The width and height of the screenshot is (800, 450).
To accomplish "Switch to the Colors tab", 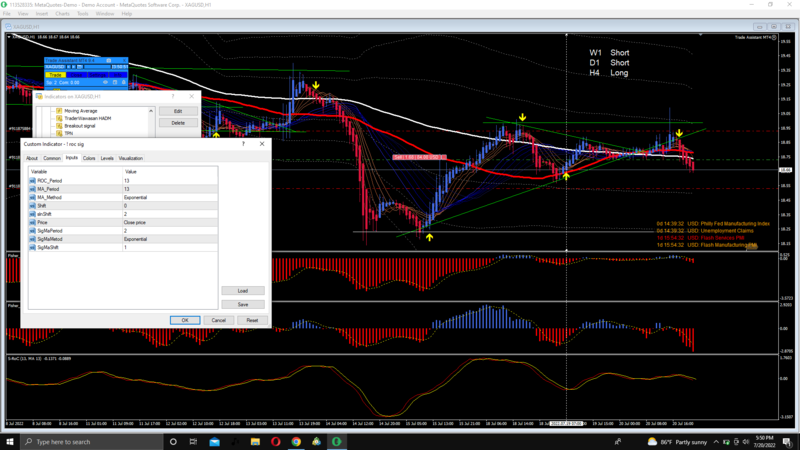I will tap(89, 158).
